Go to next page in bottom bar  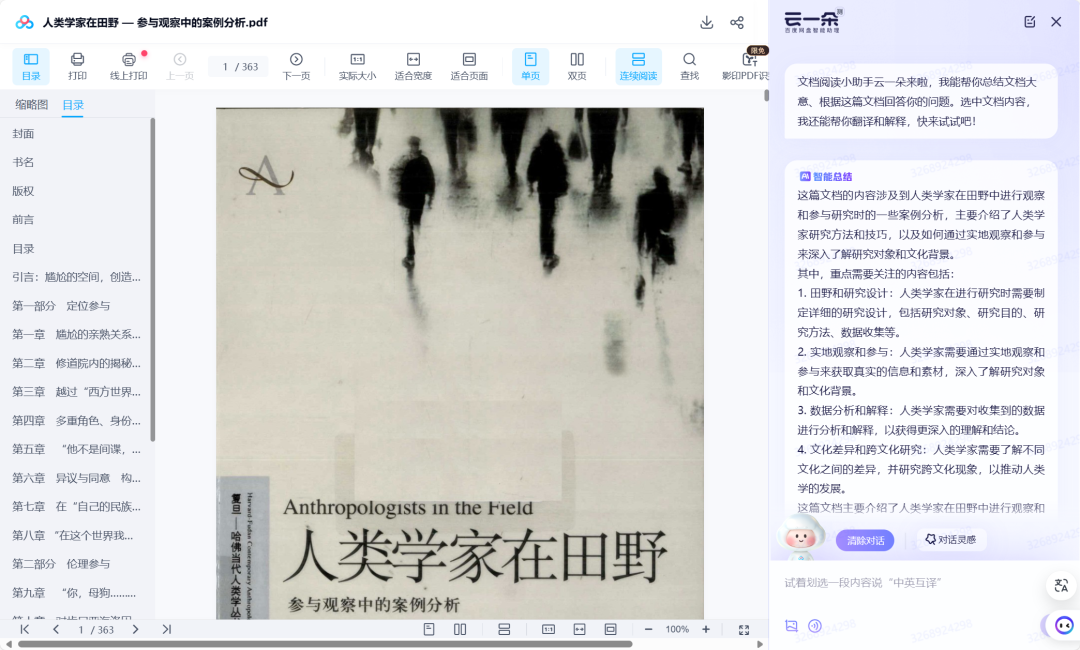click(135, 629)
